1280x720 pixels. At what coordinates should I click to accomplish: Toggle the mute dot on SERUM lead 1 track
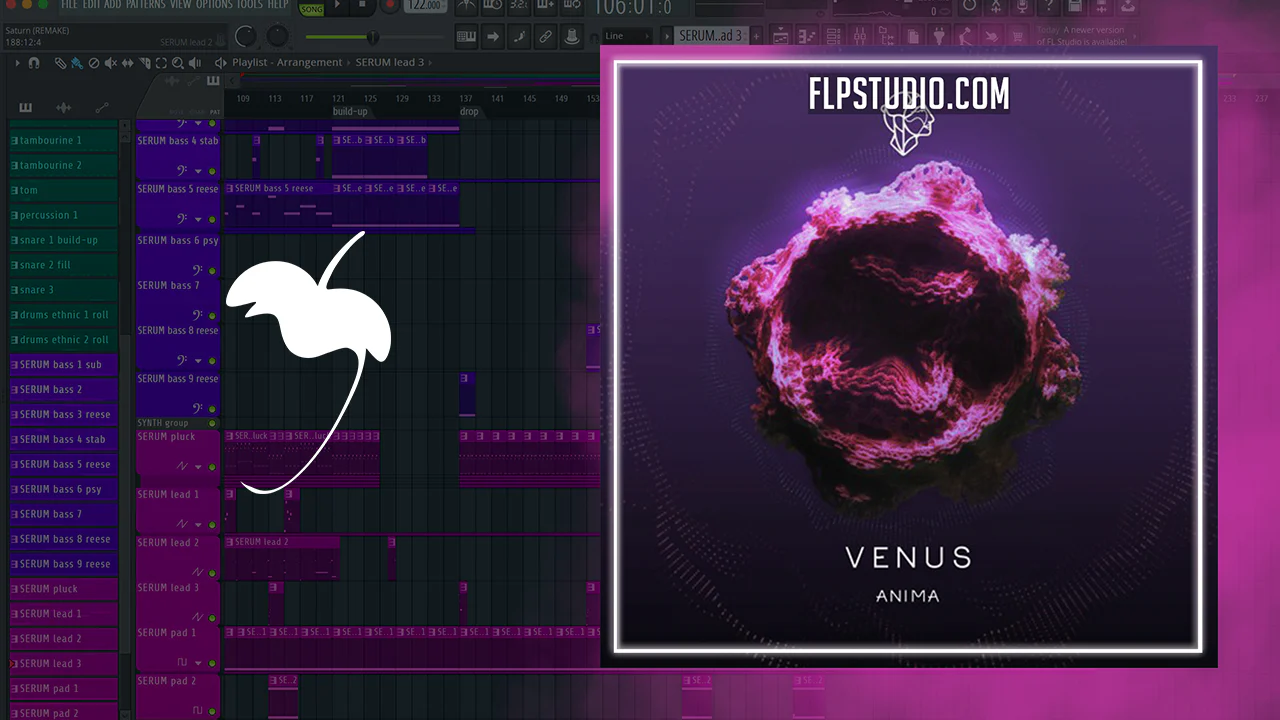coord(212,524)
